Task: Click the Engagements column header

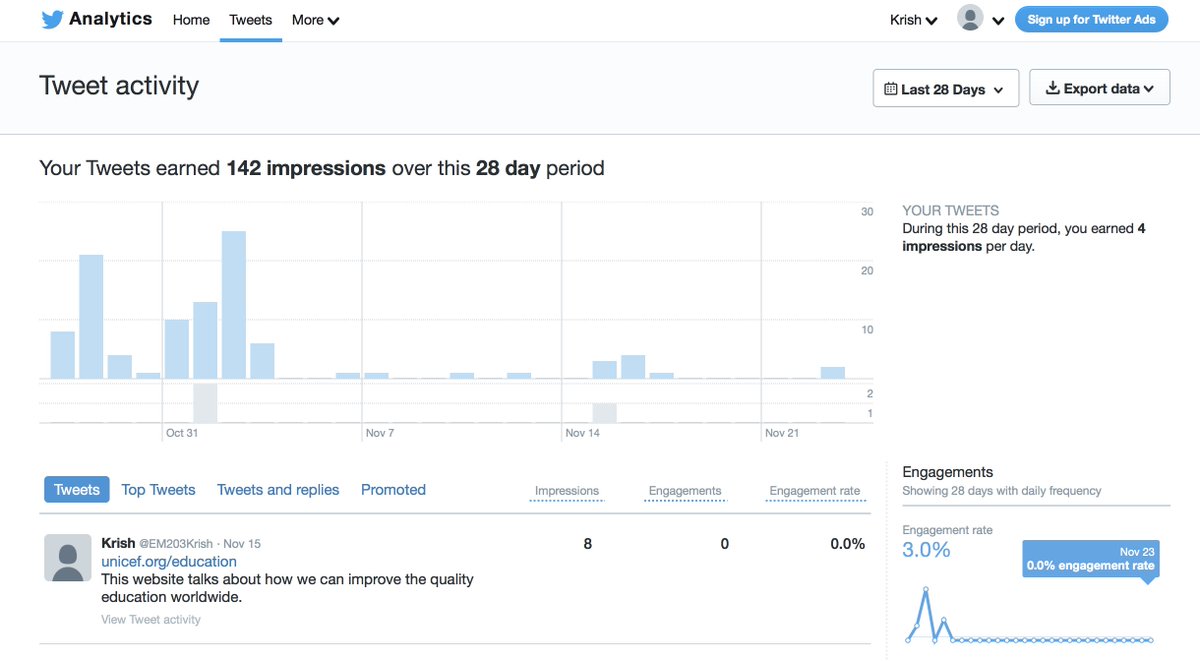Action: pyautogui.click(x=685, y=491)
